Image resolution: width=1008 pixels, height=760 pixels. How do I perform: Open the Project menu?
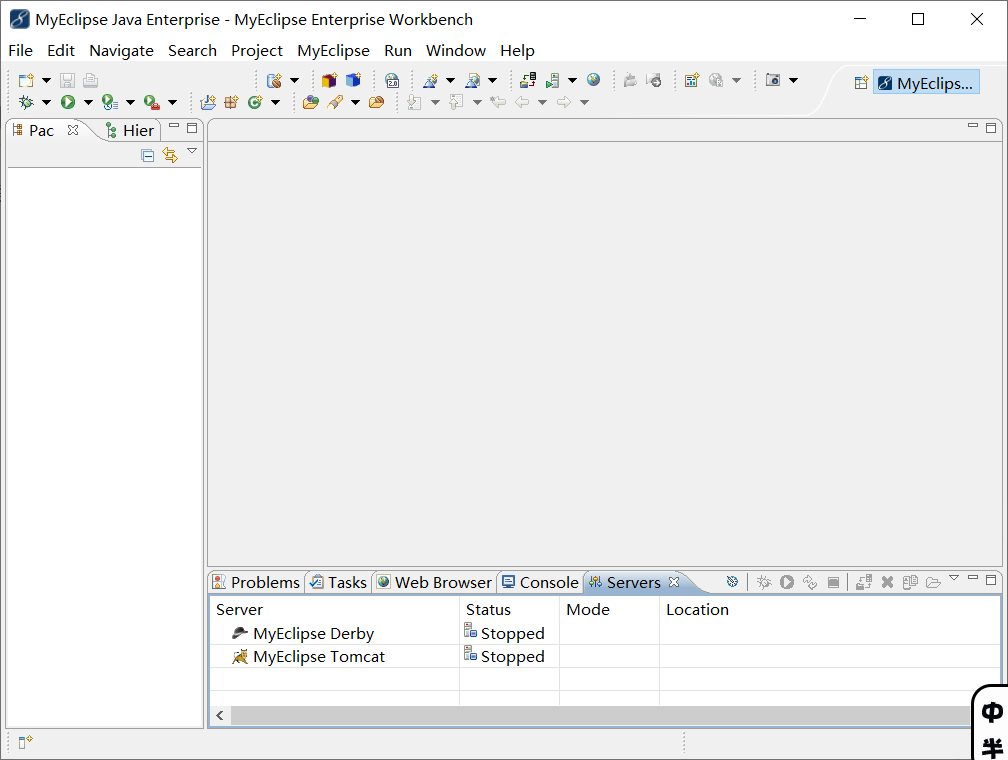[256, 51]
